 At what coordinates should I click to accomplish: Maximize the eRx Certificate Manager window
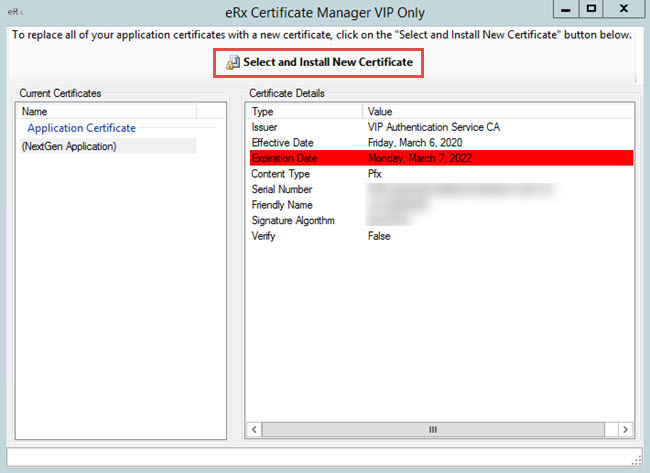[591, 9]
